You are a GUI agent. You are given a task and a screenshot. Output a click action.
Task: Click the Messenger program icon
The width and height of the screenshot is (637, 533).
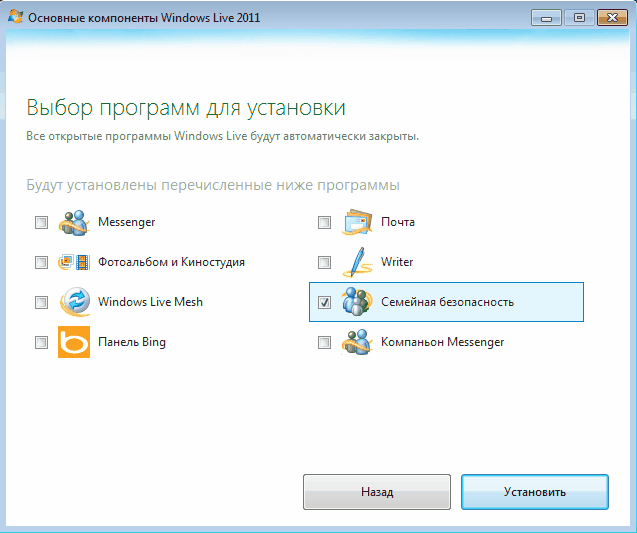point(74,223)
